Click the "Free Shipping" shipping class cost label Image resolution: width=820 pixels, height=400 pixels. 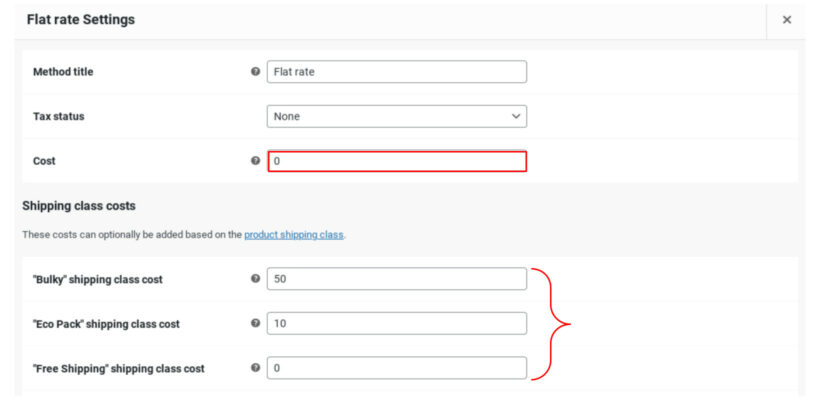(x=118, y=368)
